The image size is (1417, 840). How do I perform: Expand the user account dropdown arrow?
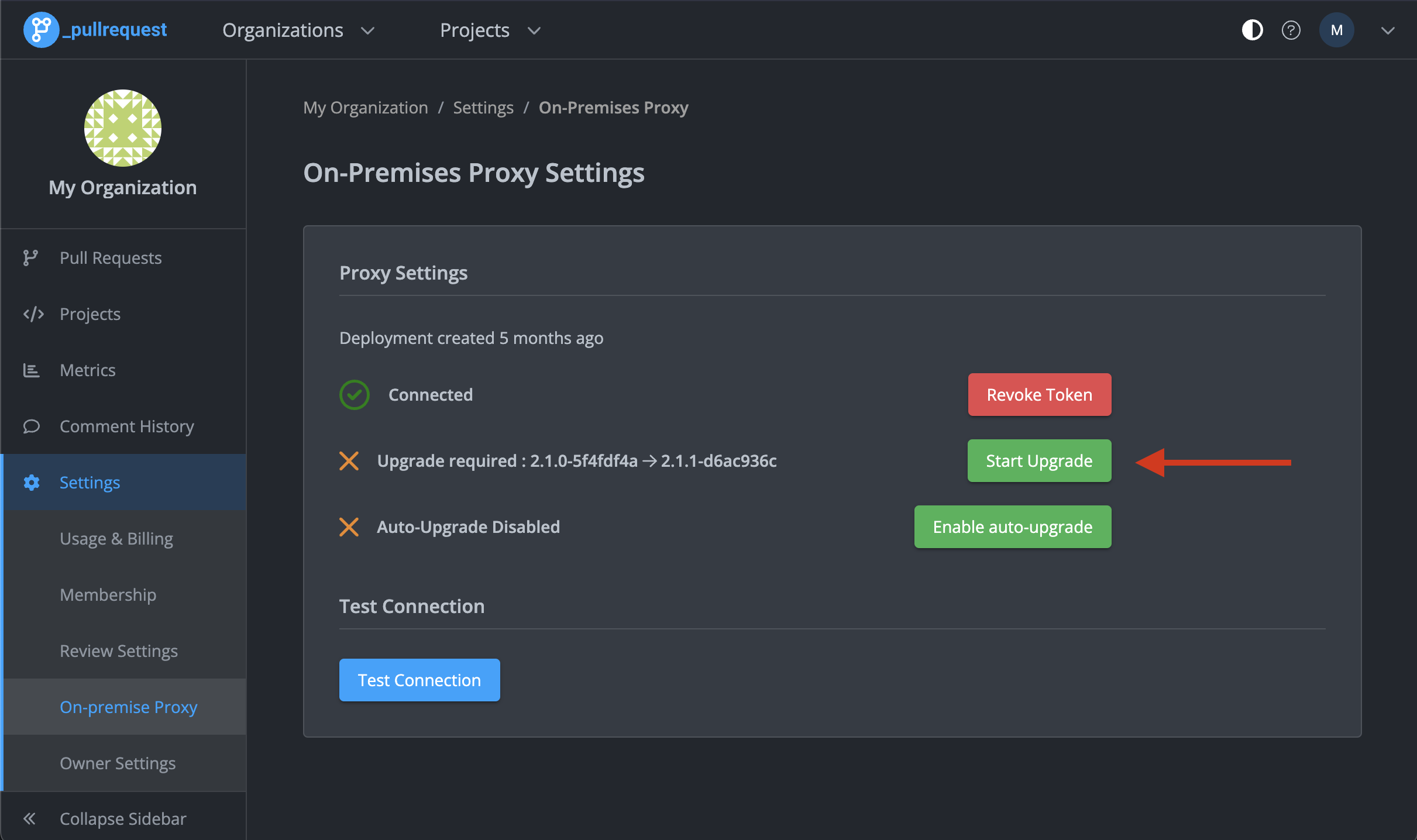1388,30
